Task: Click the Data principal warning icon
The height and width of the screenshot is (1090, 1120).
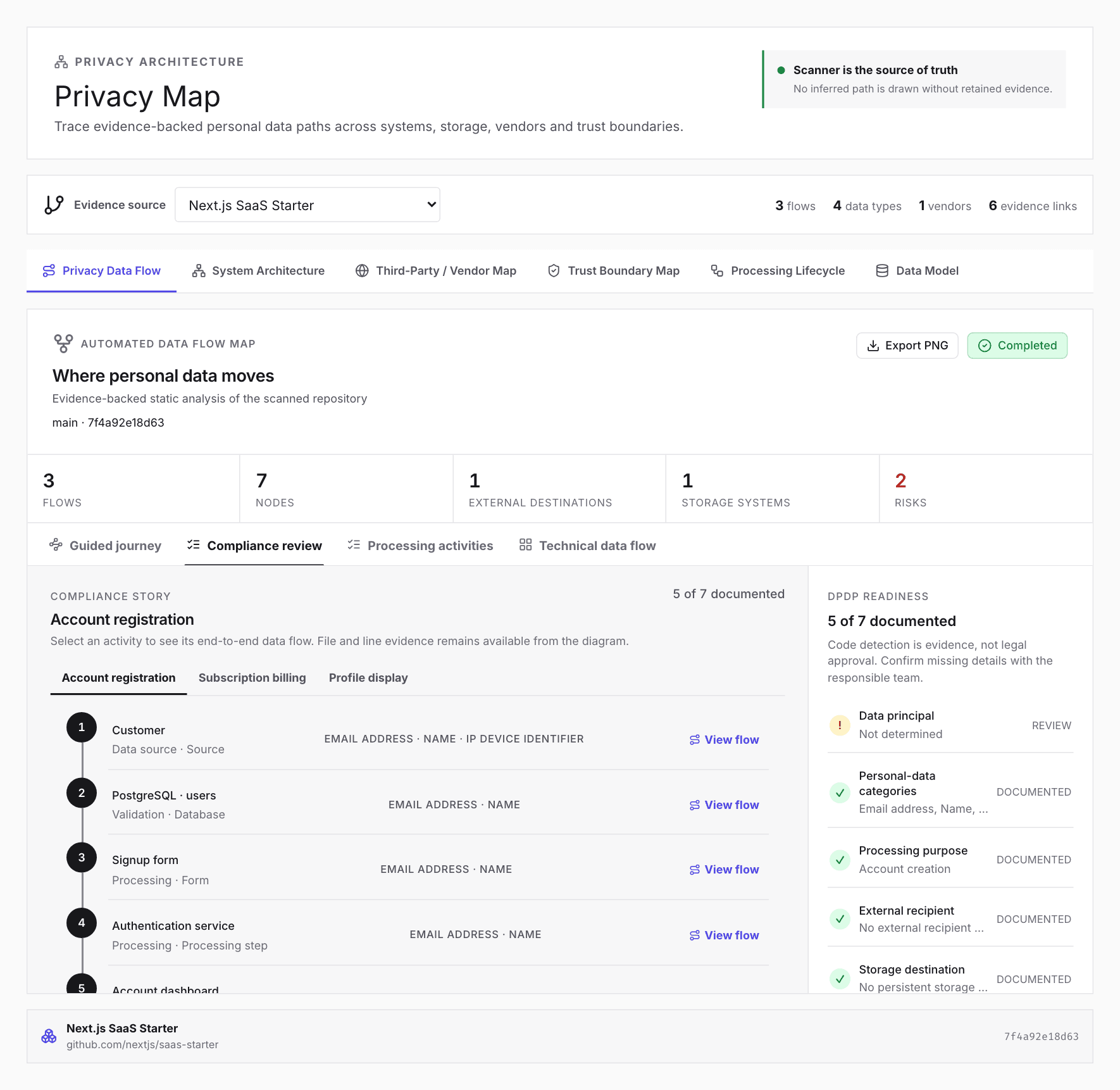Action: click(840, 725)
